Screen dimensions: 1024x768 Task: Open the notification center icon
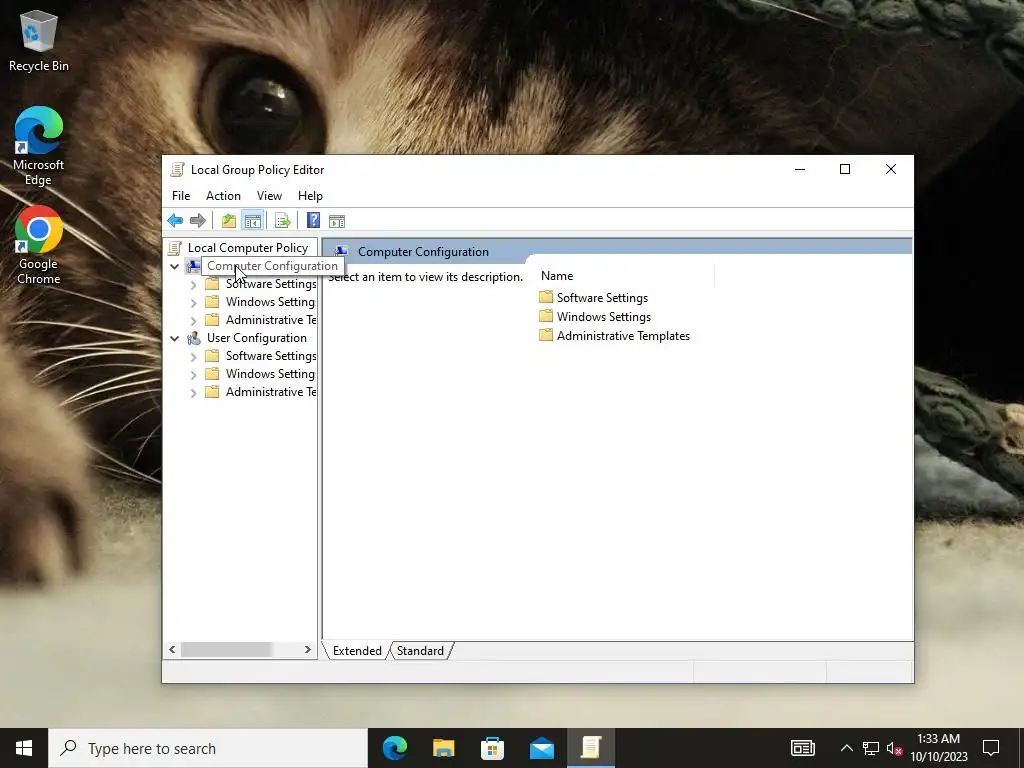991,748
